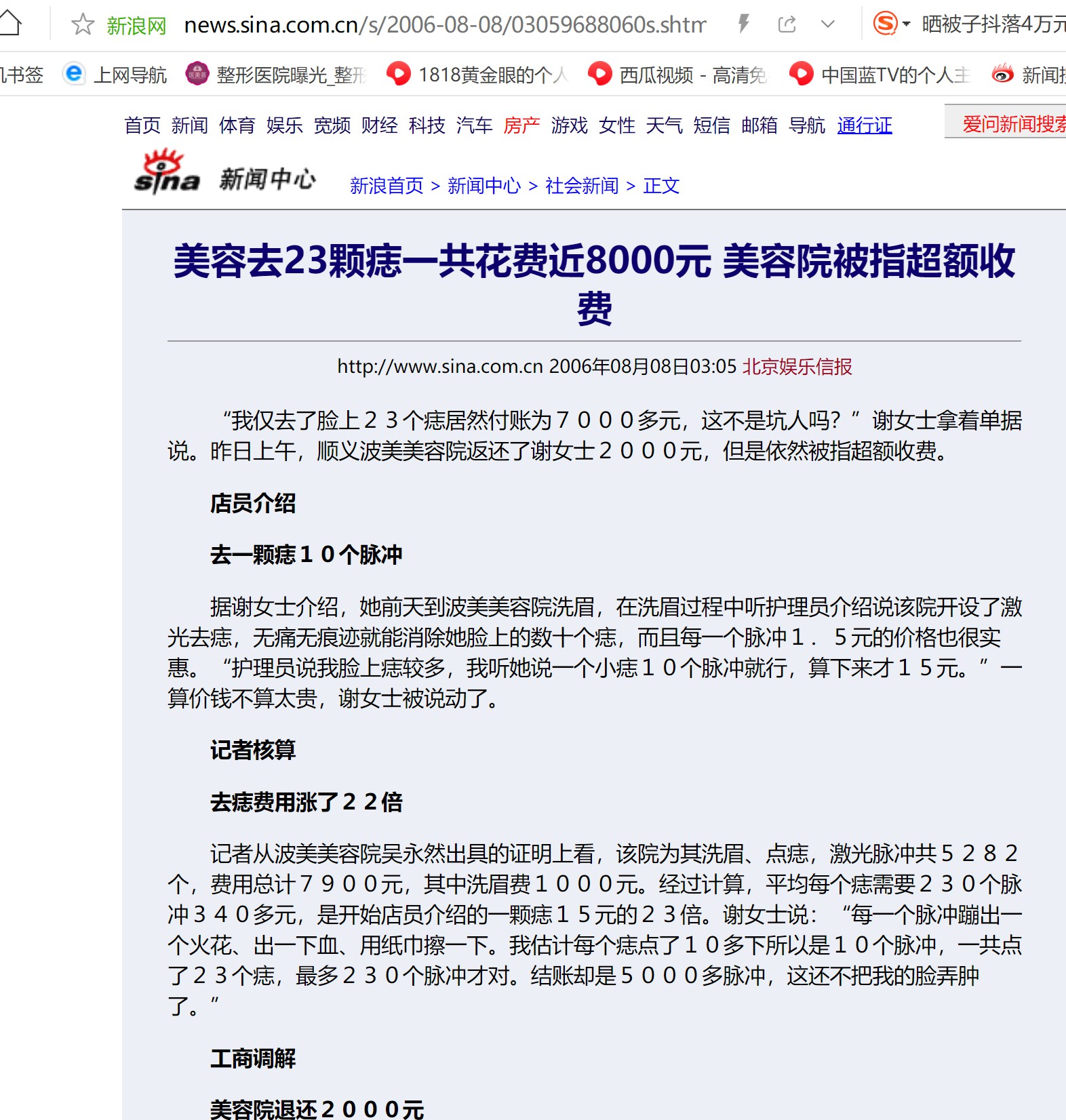Click the 新浪首页 breadcrumb link
The image size is (1066, 1120).
click(387, 186)
